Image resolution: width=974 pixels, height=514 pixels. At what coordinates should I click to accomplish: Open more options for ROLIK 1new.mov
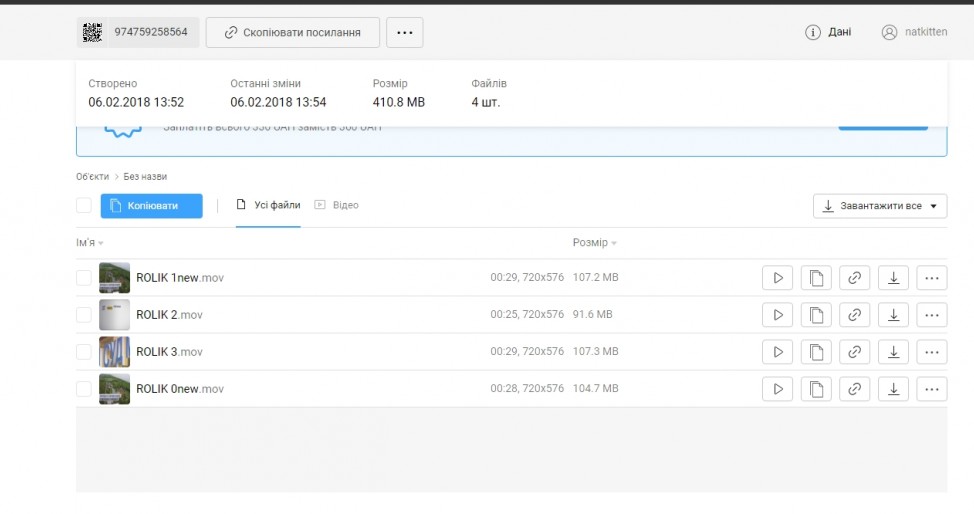(931, 278)
